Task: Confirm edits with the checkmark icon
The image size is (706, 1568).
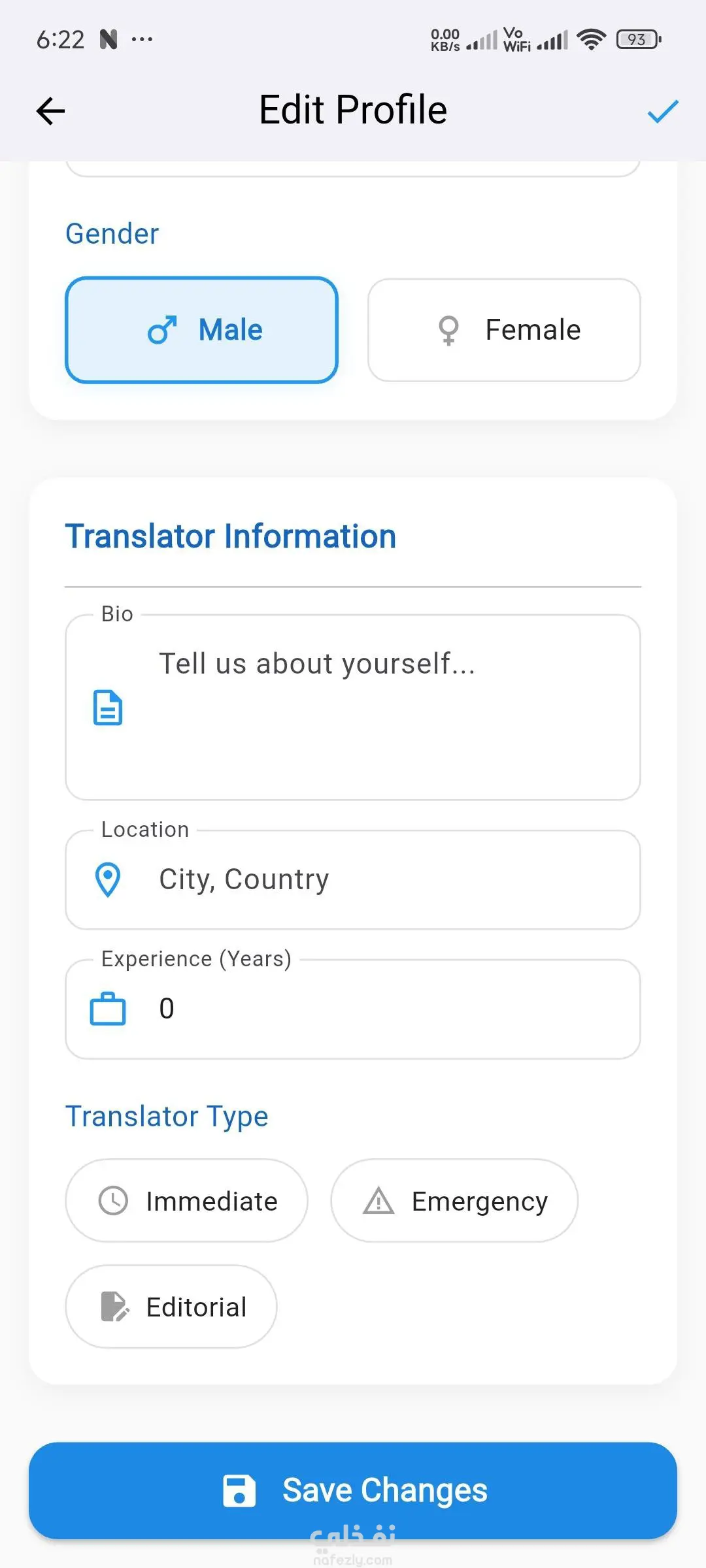Action: (x=662, y=111)
